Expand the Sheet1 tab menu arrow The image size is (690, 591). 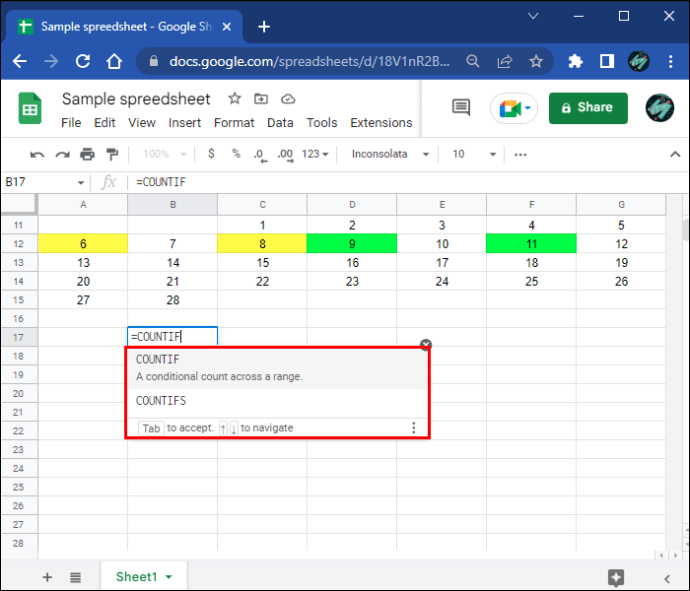(169, 577)
